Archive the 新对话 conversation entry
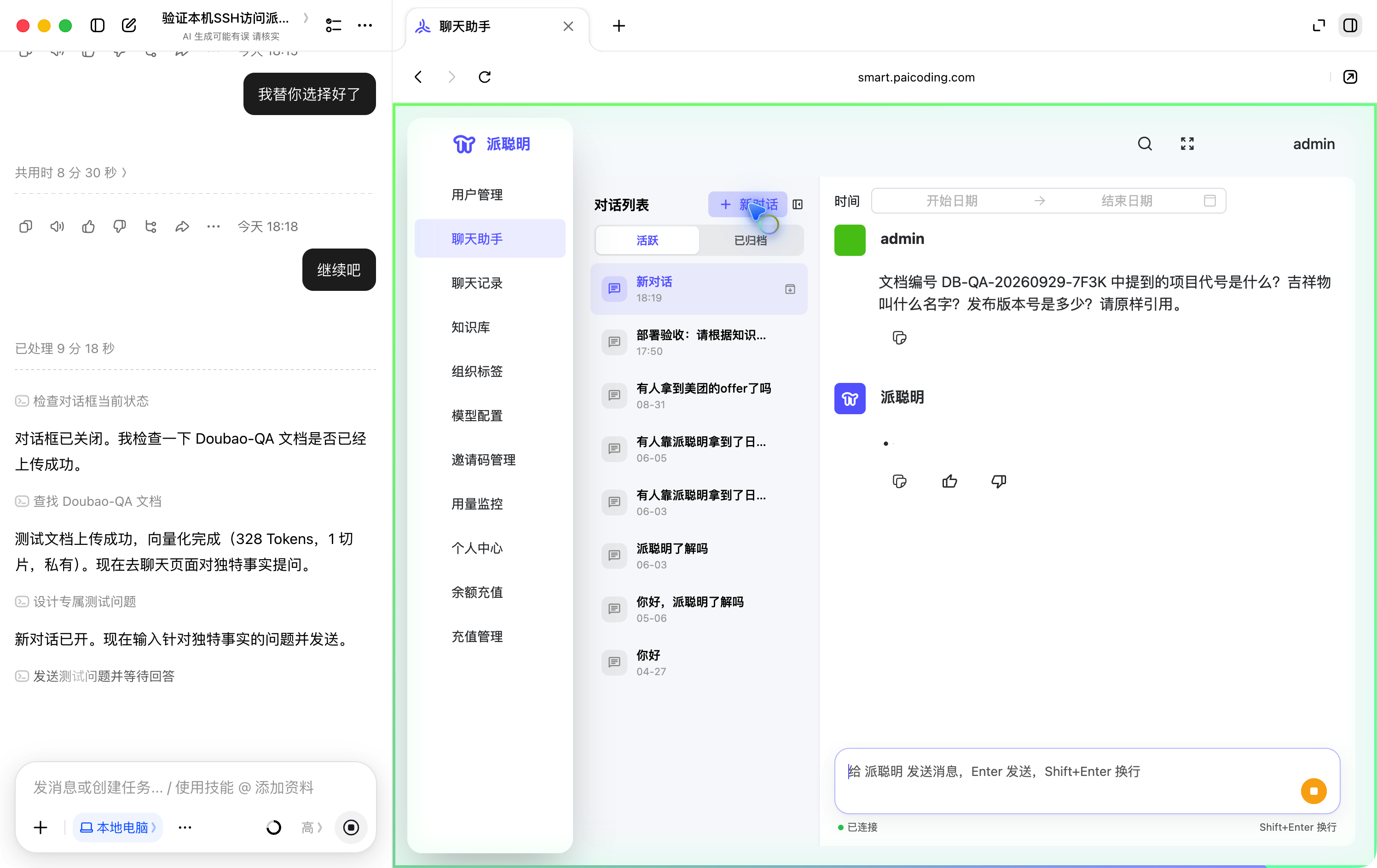This screenshot has height=868, width=1377. tap(790, 289)
